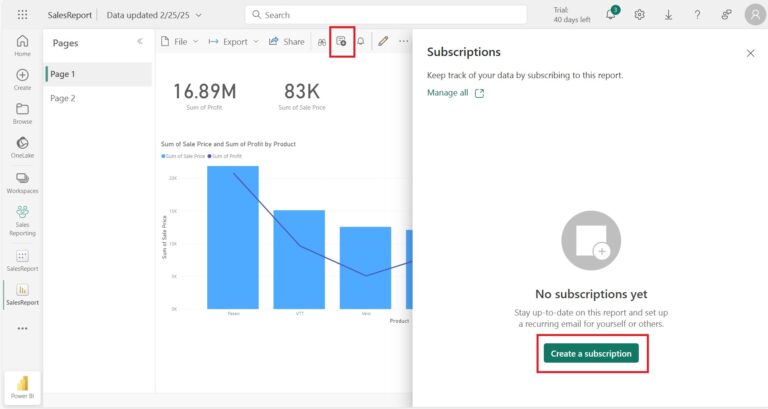Click the tallest blue bar in chart
Screen dimensions: 768x409
[x=233, y=237]
